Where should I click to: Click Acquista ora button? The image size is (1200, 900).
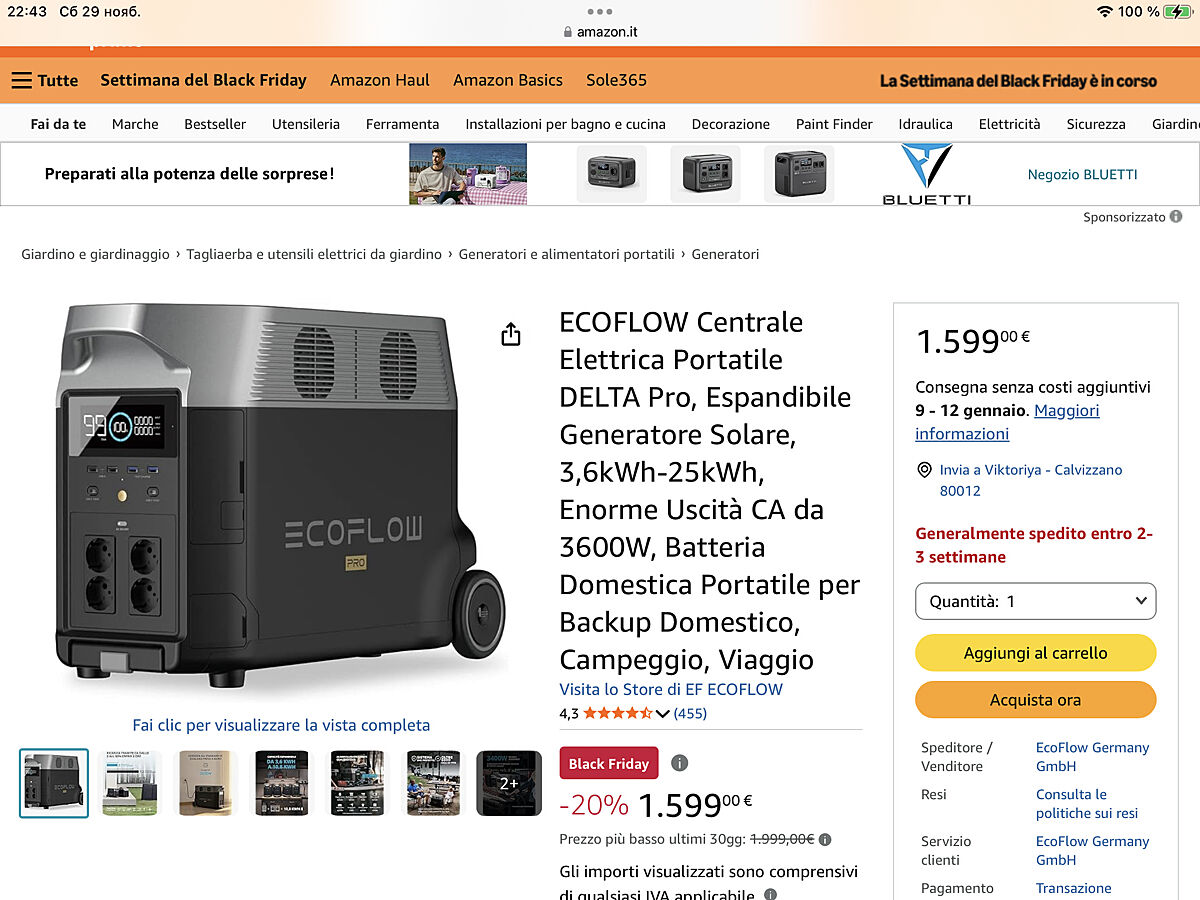point(1036,700)
